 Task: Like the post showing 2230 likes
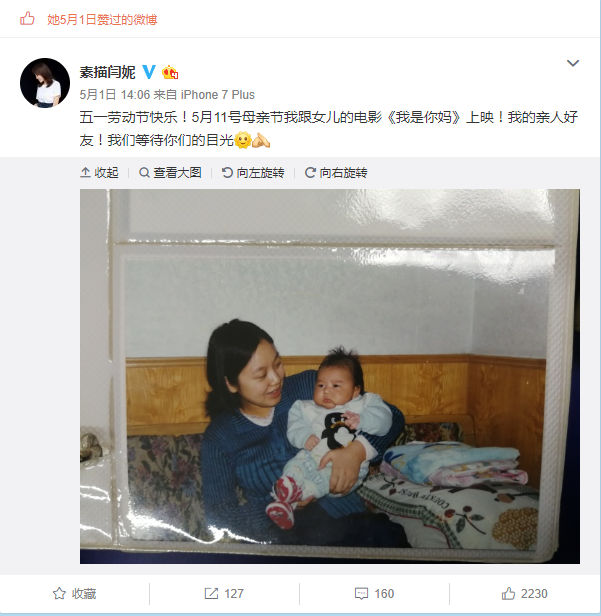524,593
